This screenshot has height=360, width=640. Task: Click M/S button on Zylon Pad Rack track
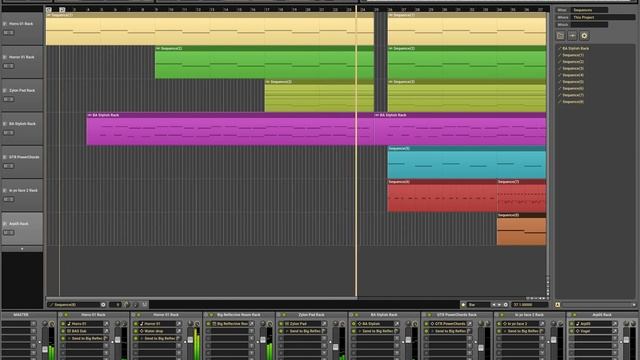(9, 99)
